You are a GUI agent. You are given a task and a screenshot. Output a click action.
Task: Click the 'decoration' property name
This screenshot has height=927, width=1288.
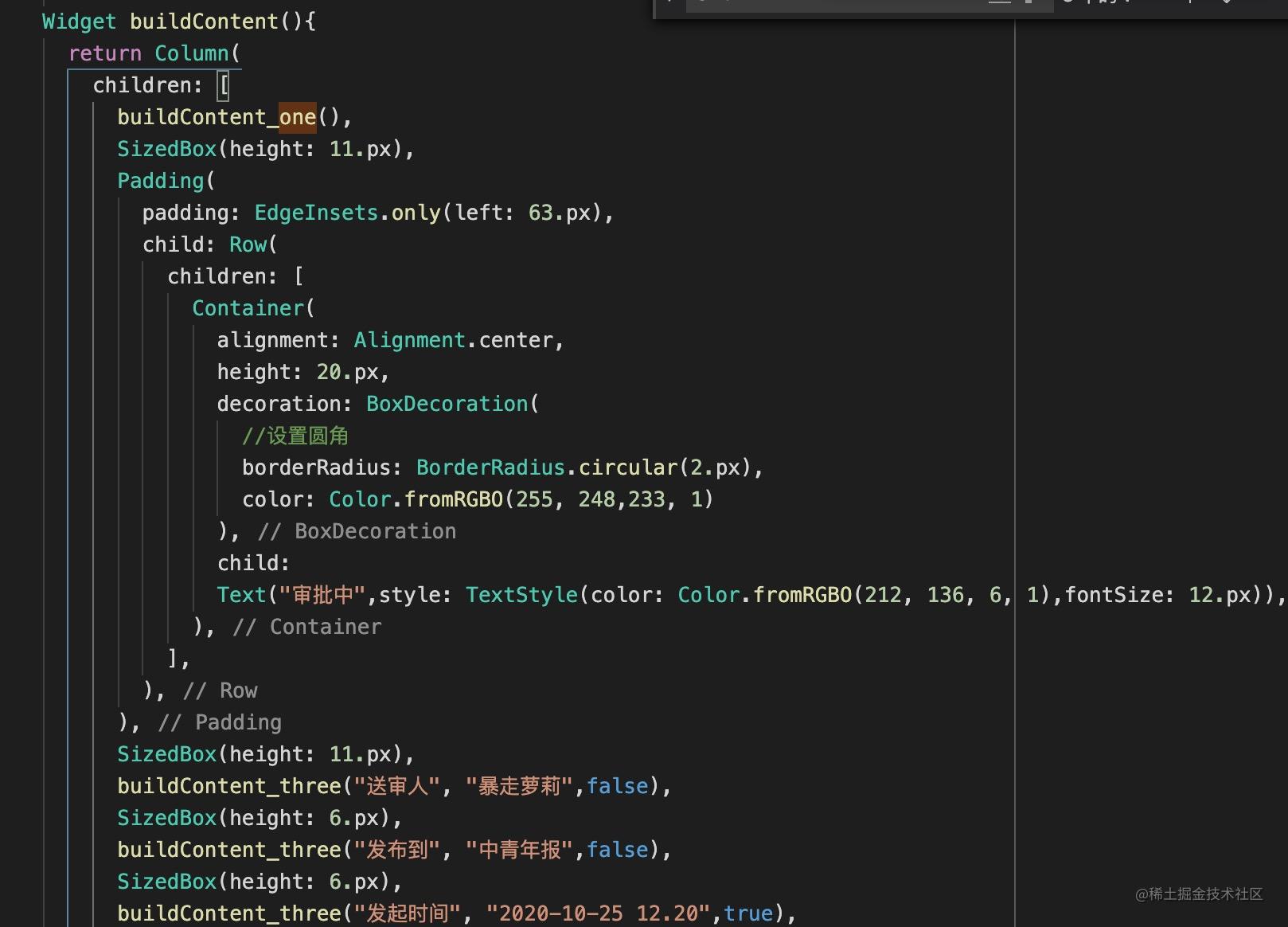pos(279,404)
